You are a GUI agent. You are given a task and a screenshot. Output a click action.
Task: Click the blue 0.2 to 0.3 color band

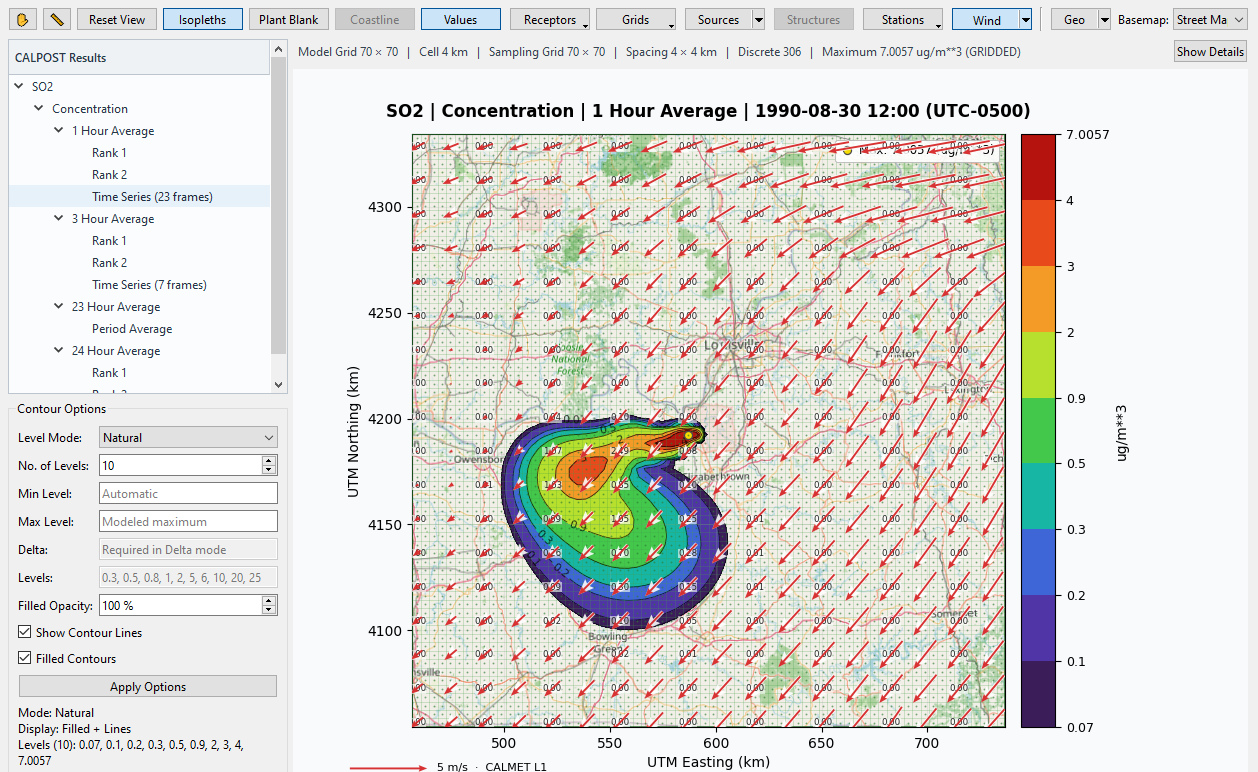(1038, 562)
